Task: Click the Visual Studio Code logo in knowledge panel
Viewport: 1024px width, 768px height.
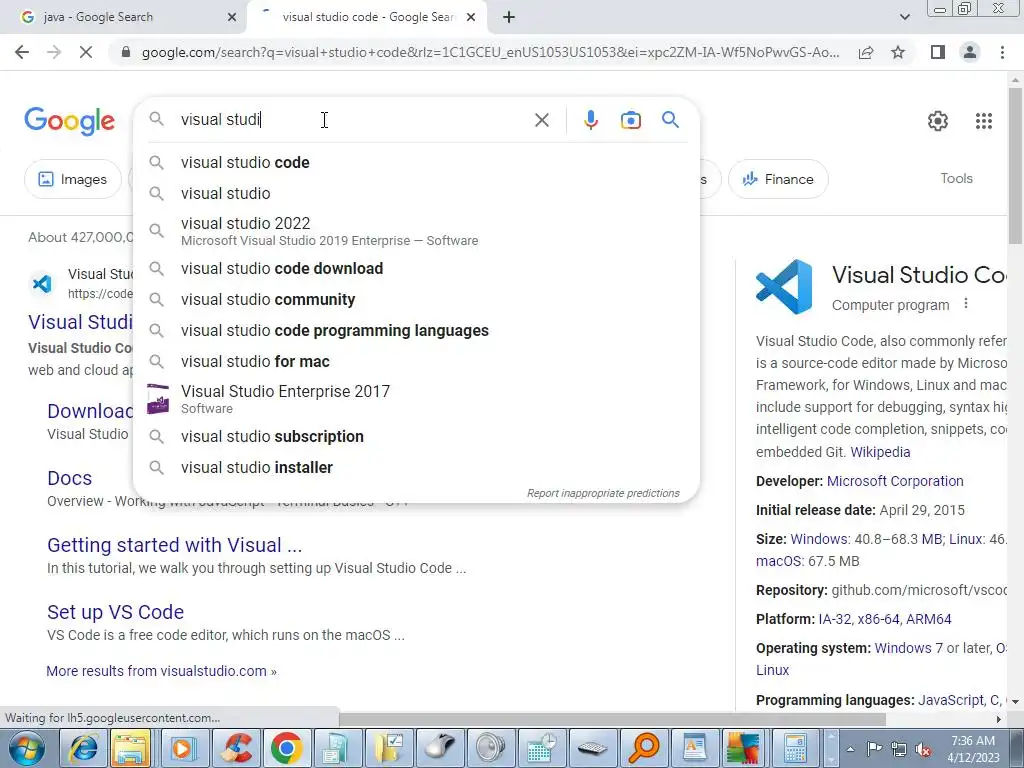Action: click(784, 287)
